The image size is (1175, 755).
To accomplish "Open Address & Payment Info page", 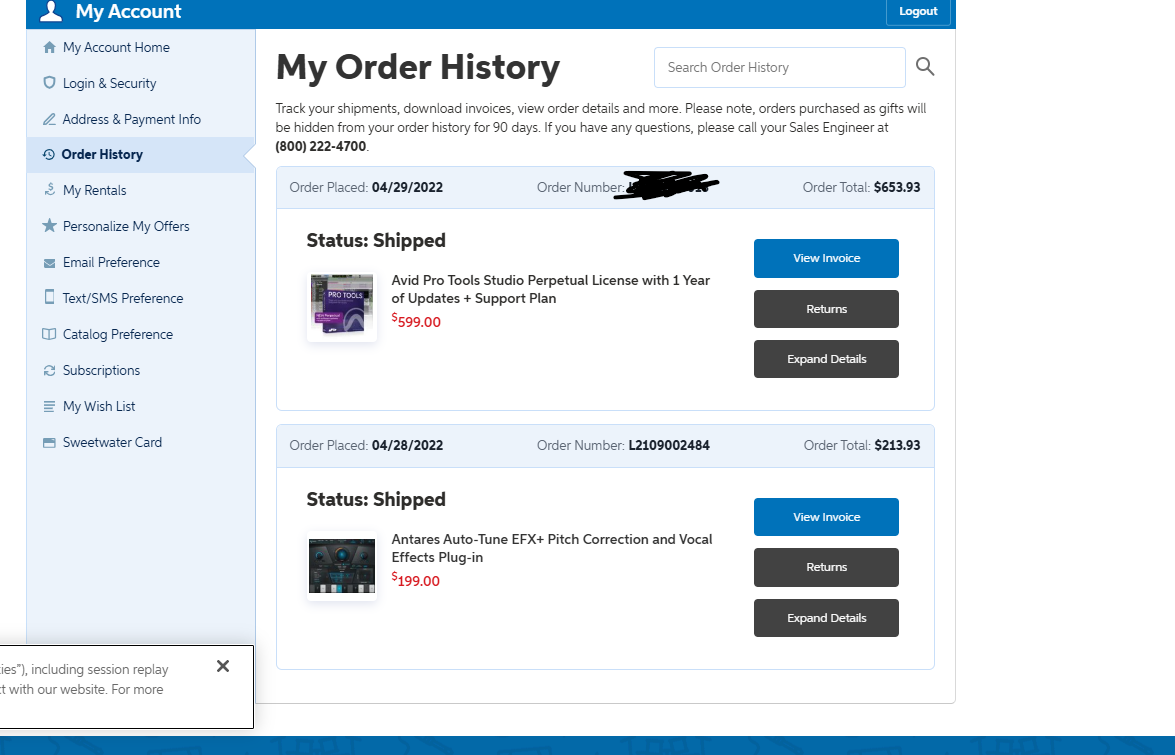I will [131, 119].
